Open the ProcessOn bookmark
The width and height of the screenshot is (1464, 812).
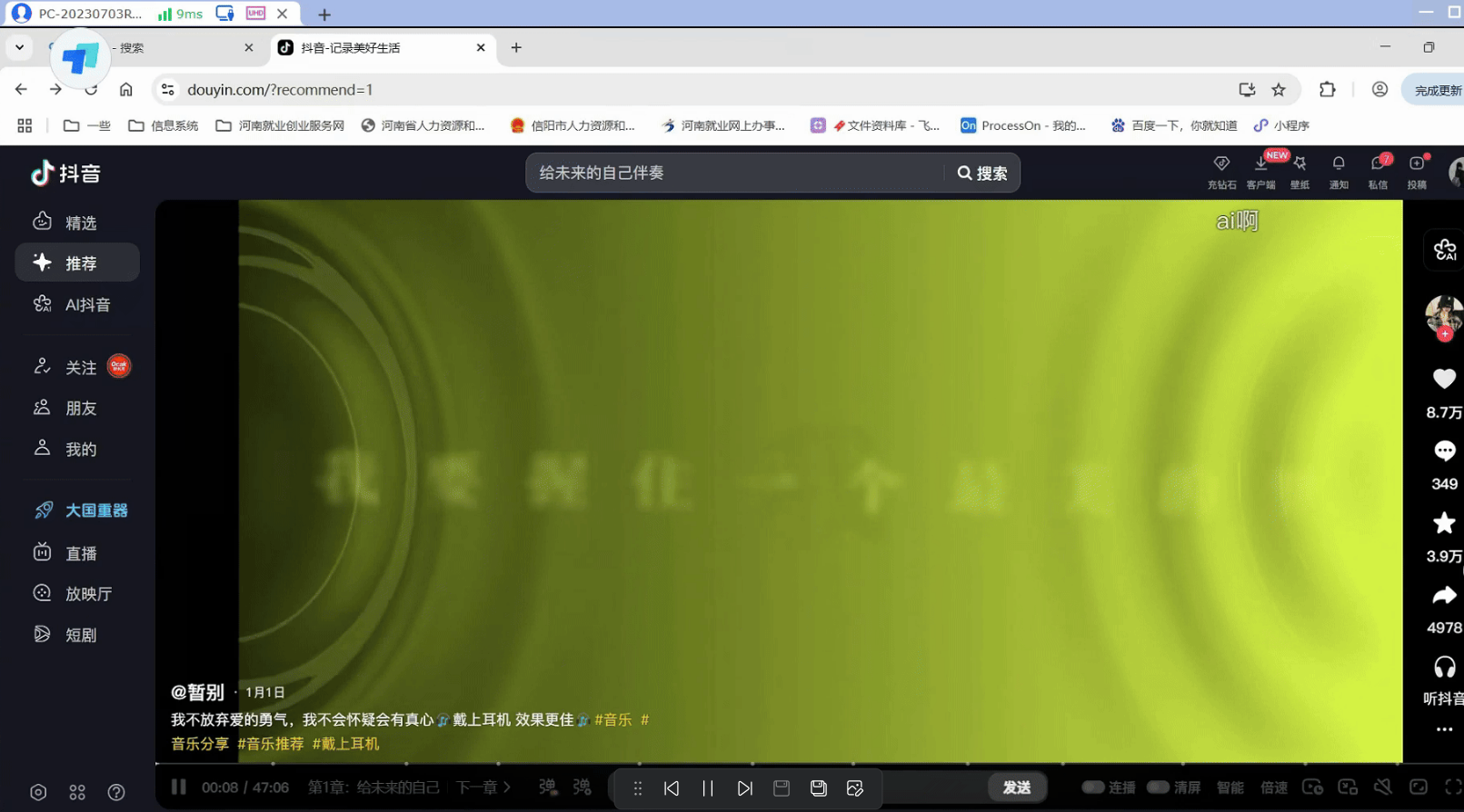coord(1023,125)
